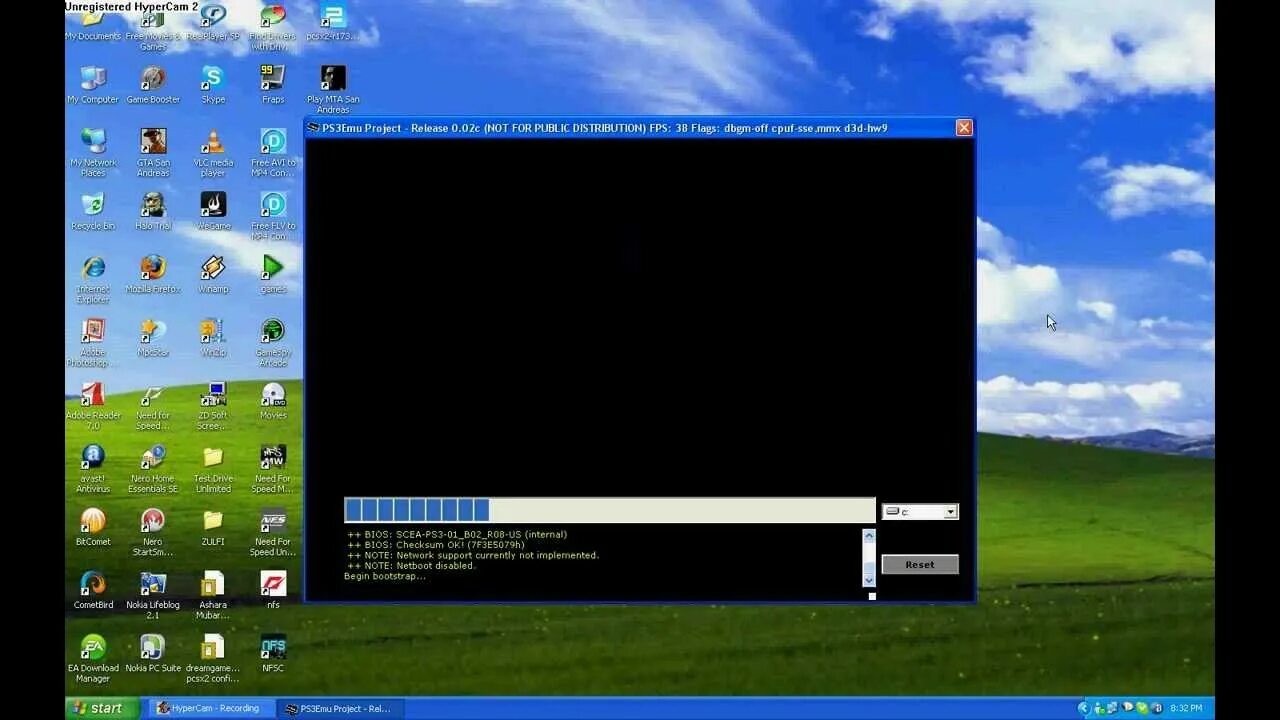1280x720 pixels.
Task: Select the WinZip desktop icon
Action: [213, 337]
